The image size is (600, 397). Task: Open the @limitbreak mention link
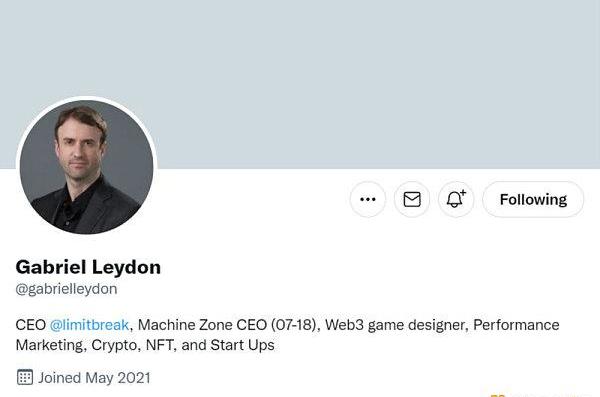(x=89, y=325)
